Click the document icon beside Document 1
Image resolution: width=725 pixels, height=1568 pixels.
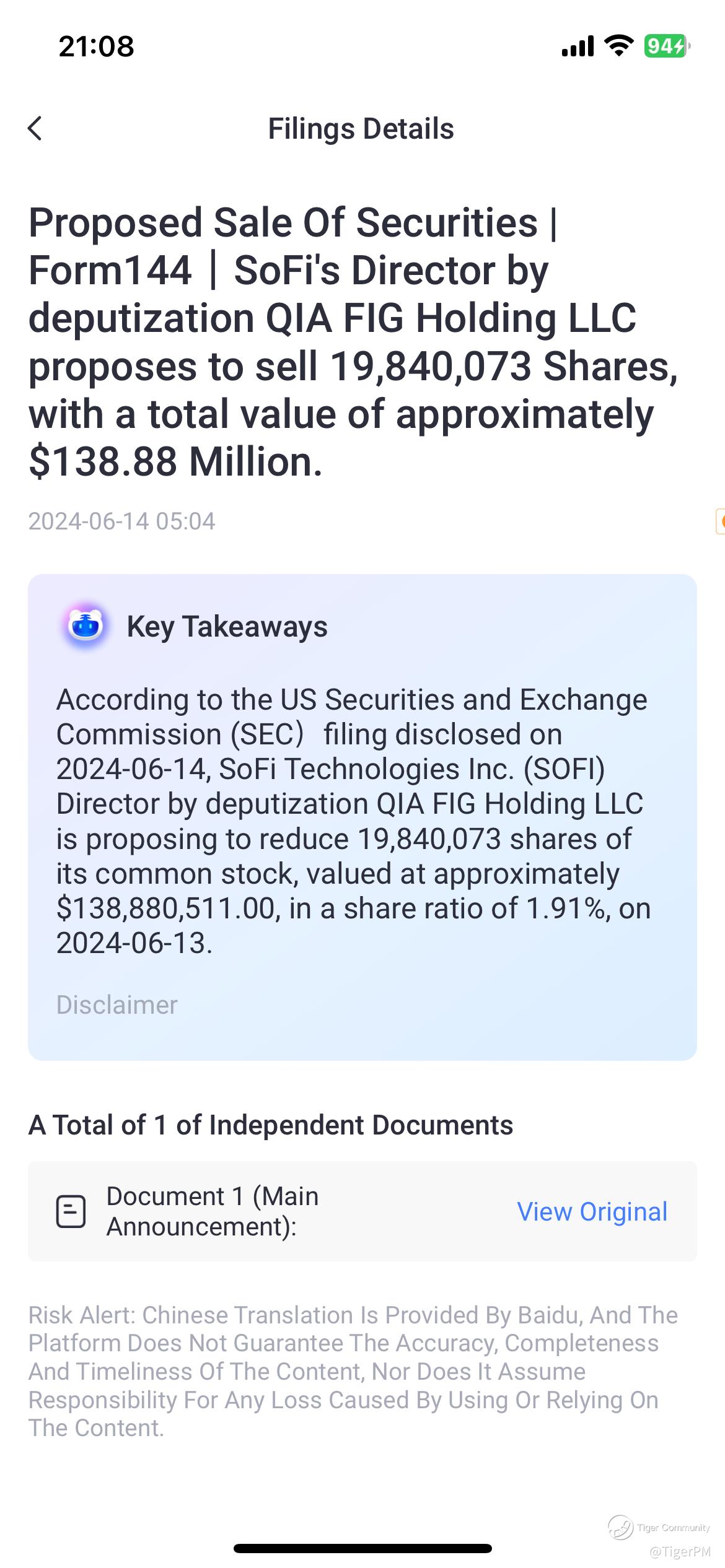(71, 1211)
